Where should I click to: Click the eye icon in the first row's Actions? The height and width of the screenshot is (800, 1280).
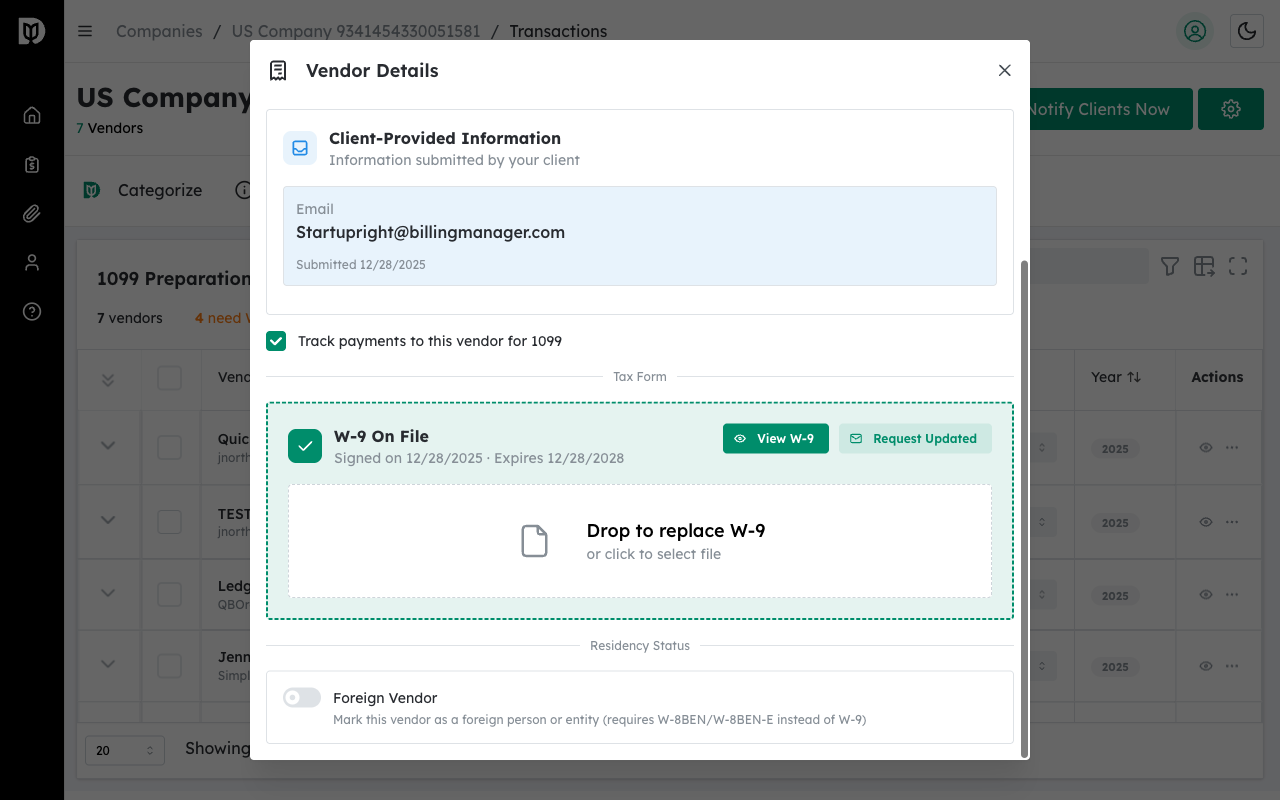tap(1205, 448)
